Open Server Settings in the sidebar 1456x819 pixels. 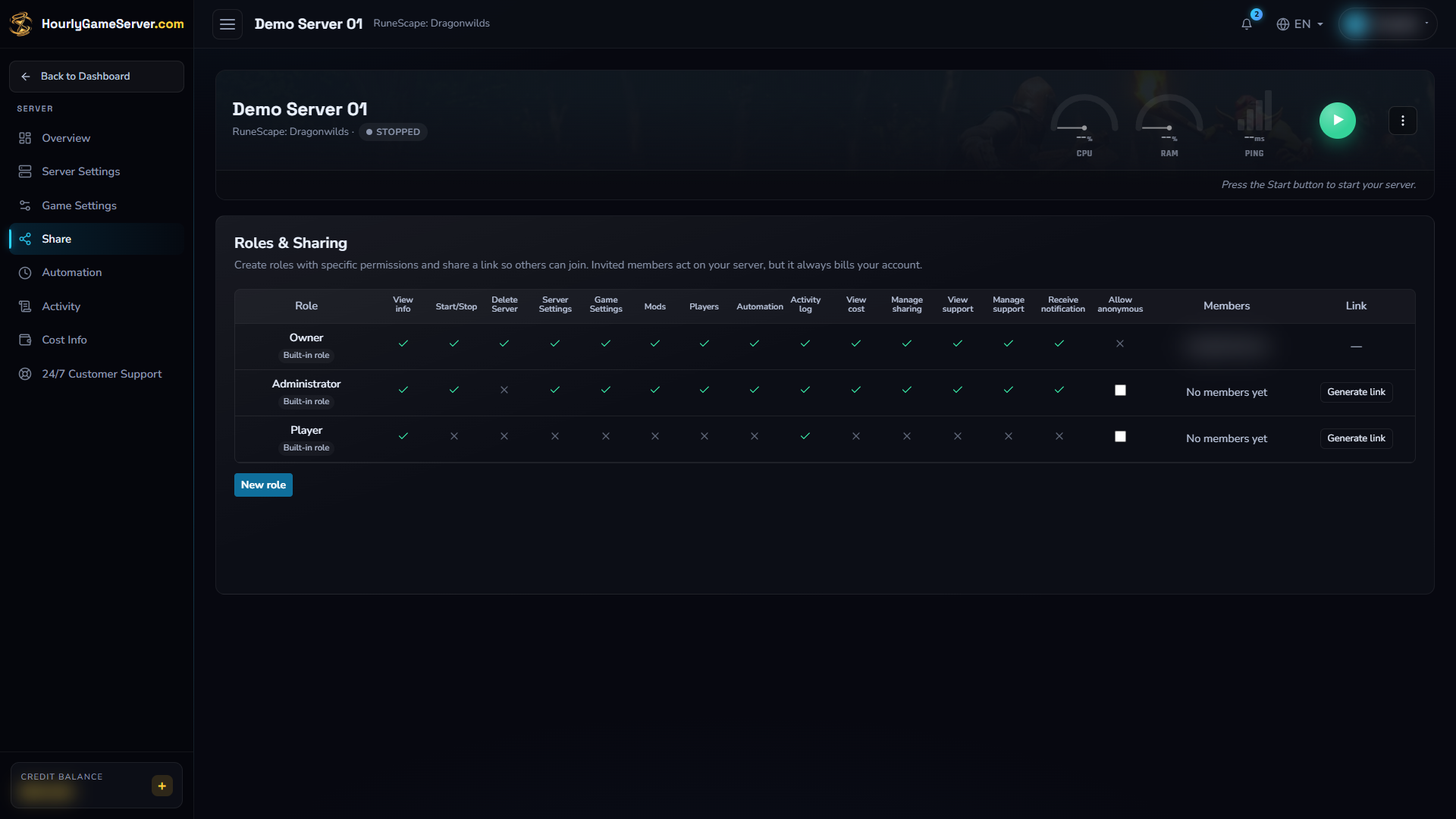[96, 171]
